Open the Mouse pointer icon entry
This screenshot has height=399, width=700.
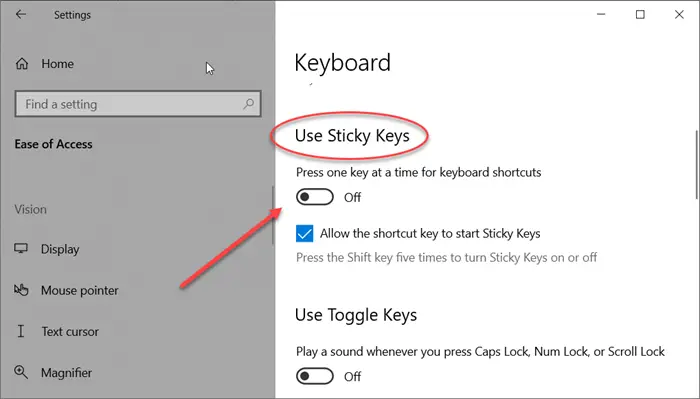21,290
